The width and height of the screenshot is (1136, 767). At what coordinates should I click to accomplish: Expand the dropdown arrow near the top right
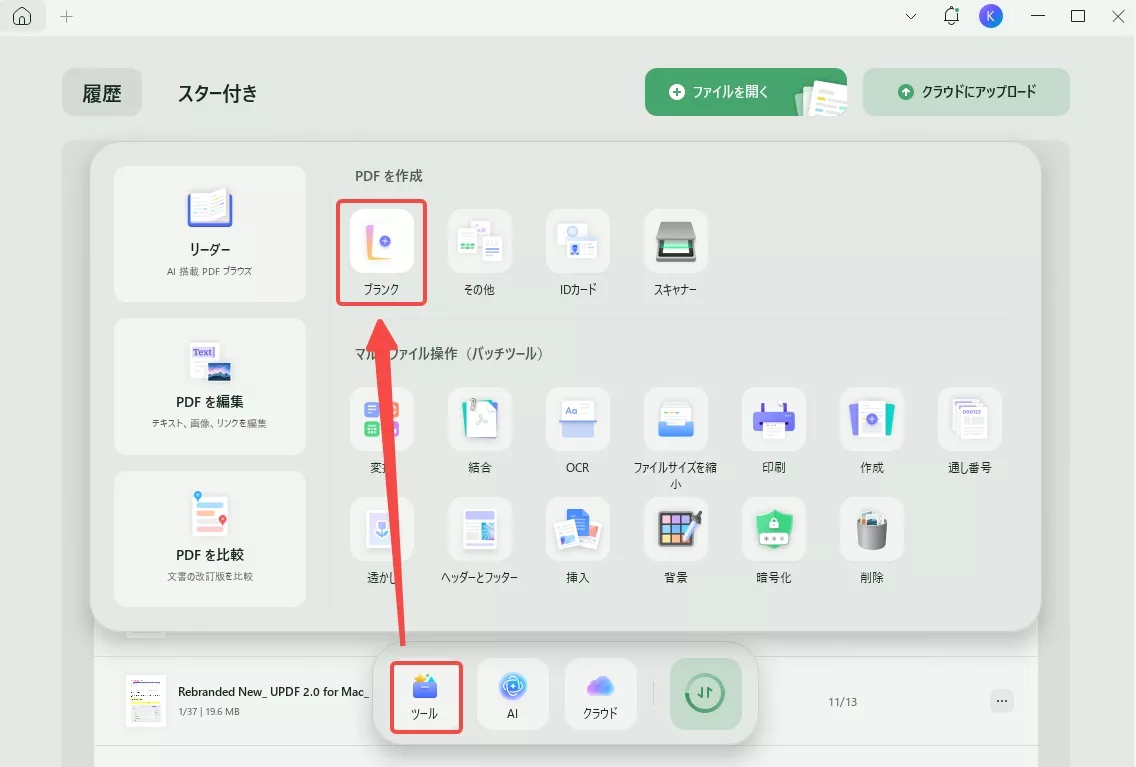[909, 16]
